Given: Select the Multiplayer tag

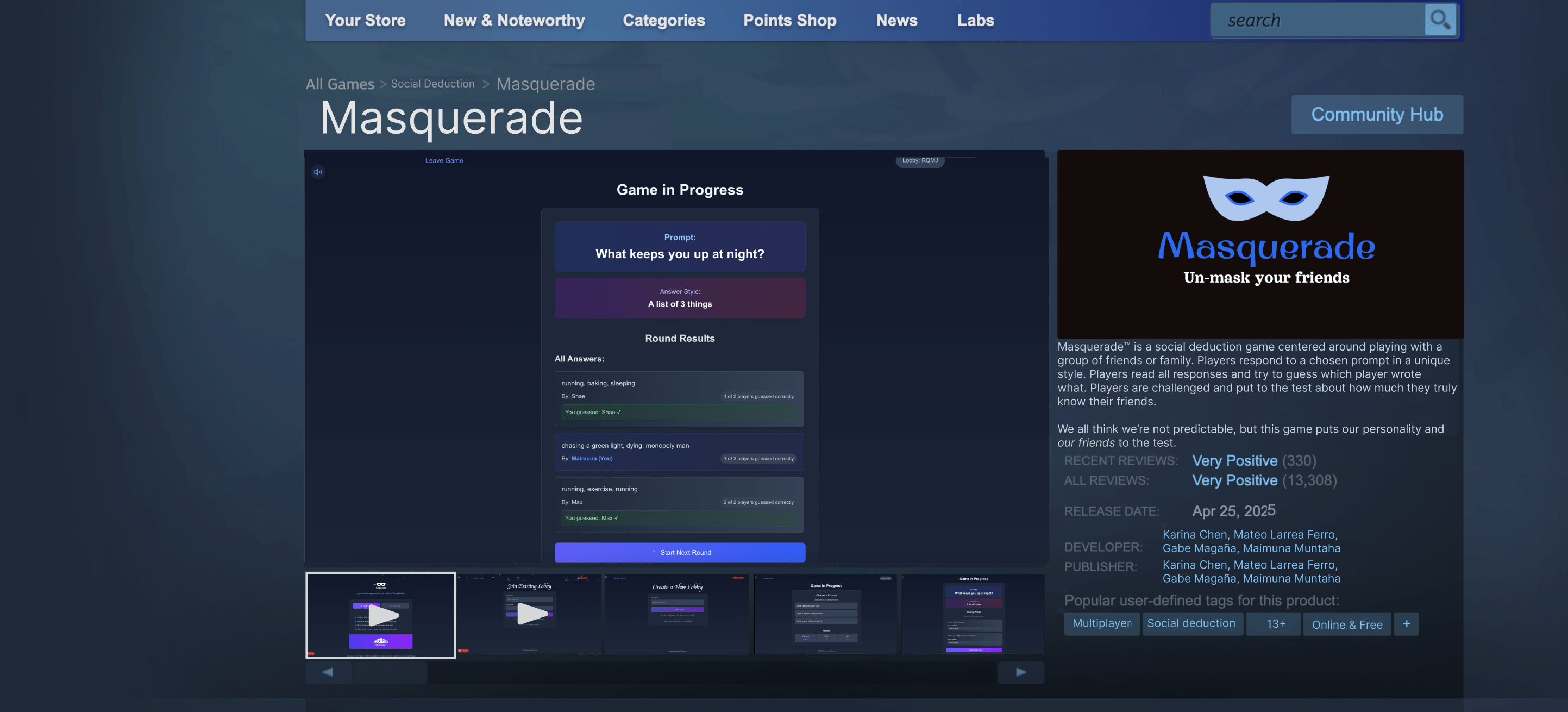Looking at the screenshot, I should (1102, 624).
